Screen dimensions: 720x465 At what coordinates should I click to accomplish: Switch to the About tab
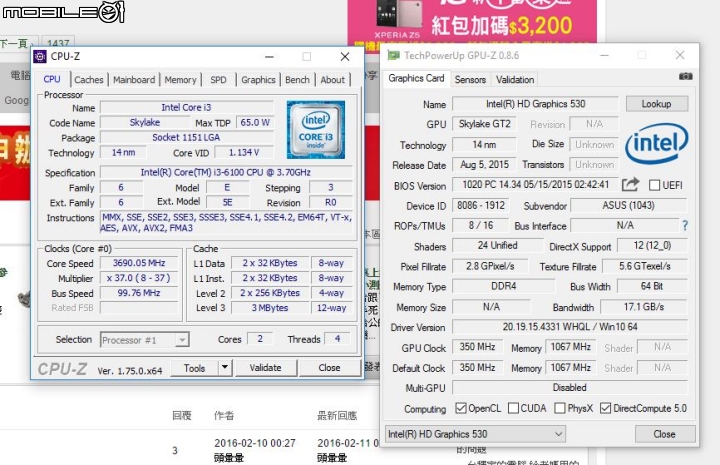pos(332,80)
